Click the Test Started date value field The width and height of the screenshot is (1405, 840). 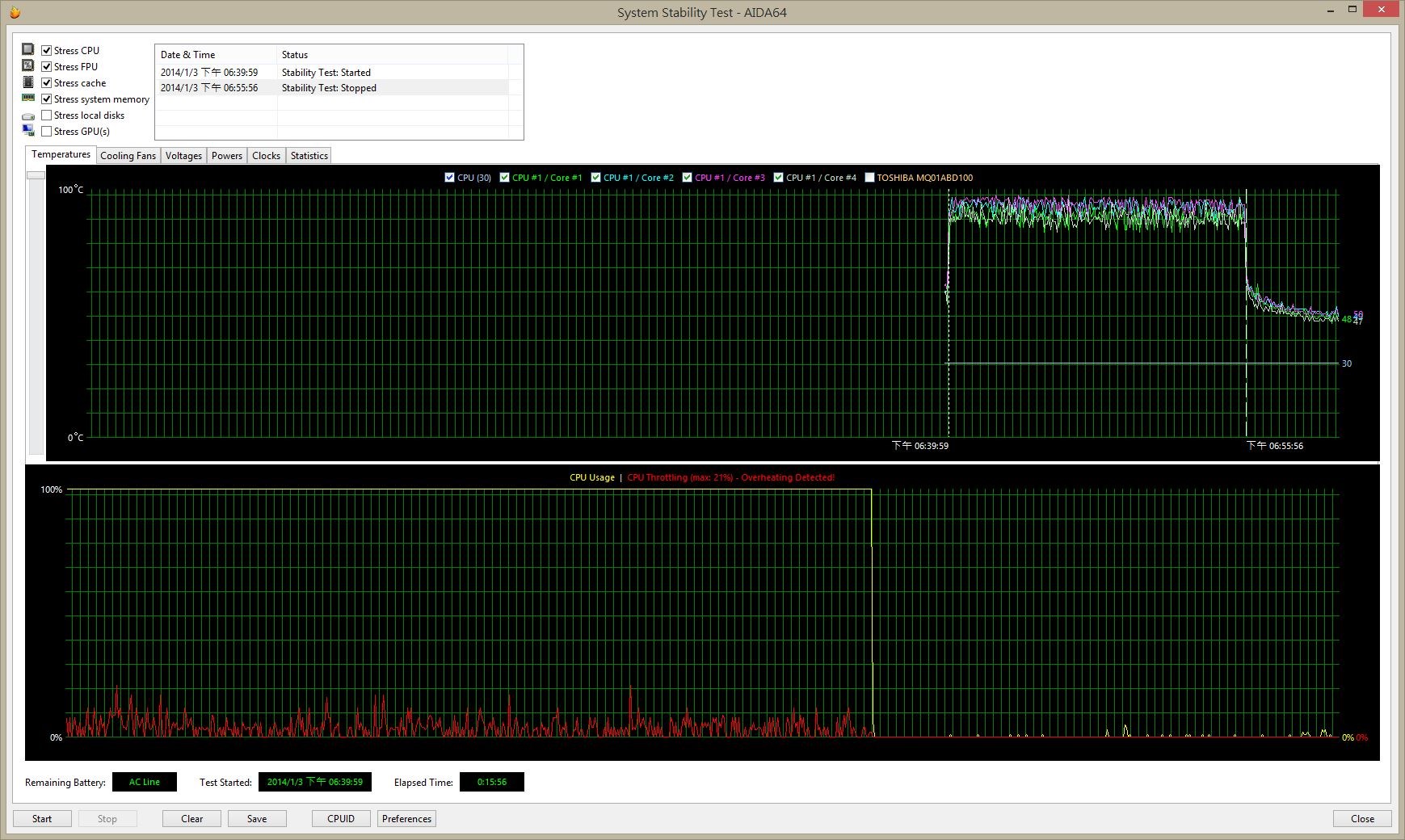(x=315, y=782)
